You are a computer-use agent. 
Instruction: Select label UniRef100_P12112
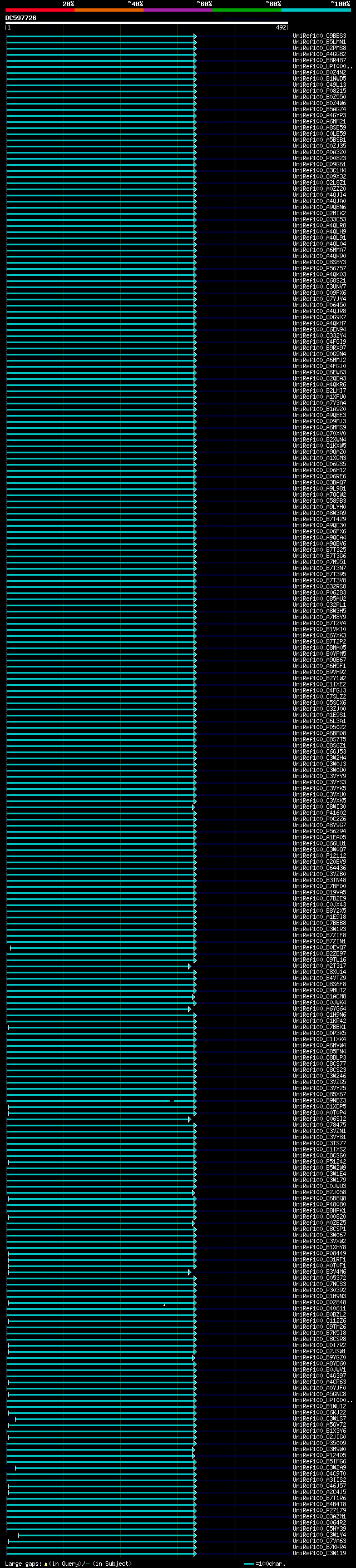tap(319, 856)
